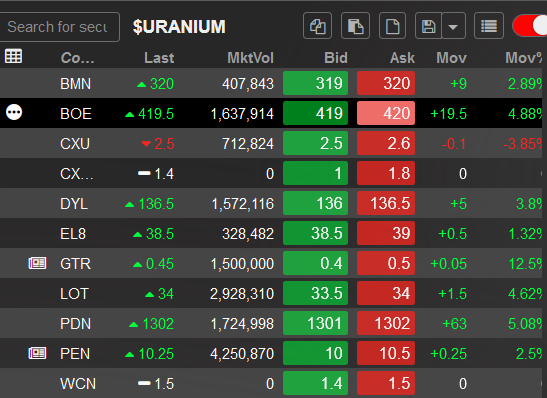Click PDN last price 1302
The height and width of the screenshot is (398, 547).
coord(158,324)
